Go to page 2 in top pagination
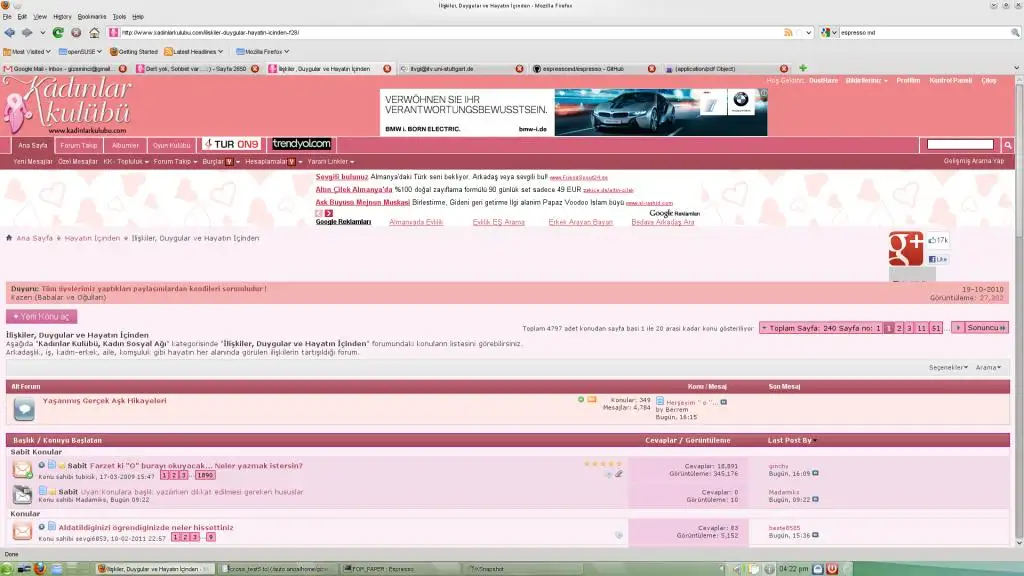Viewport: 1024px width, 576px height. pos(899,328)
